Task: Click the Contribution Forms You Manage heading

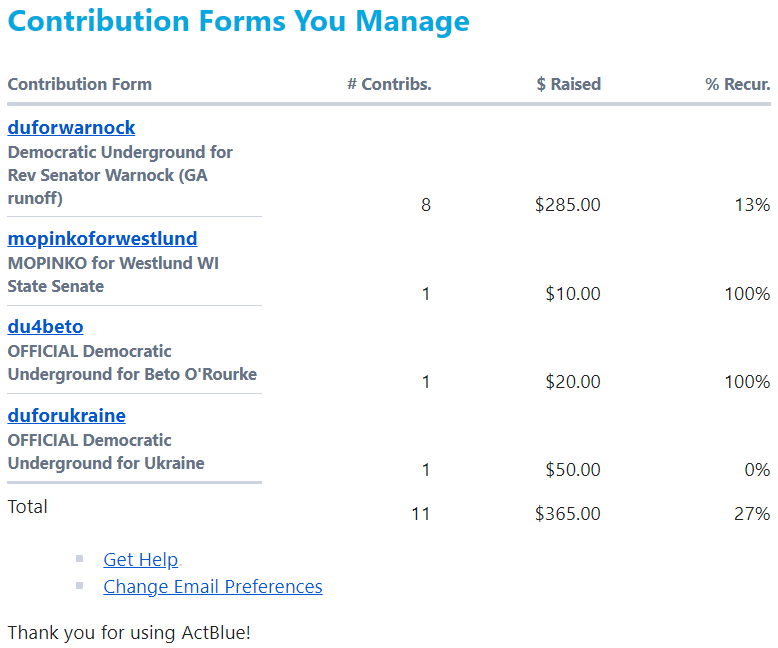Action: pos(238,22)
